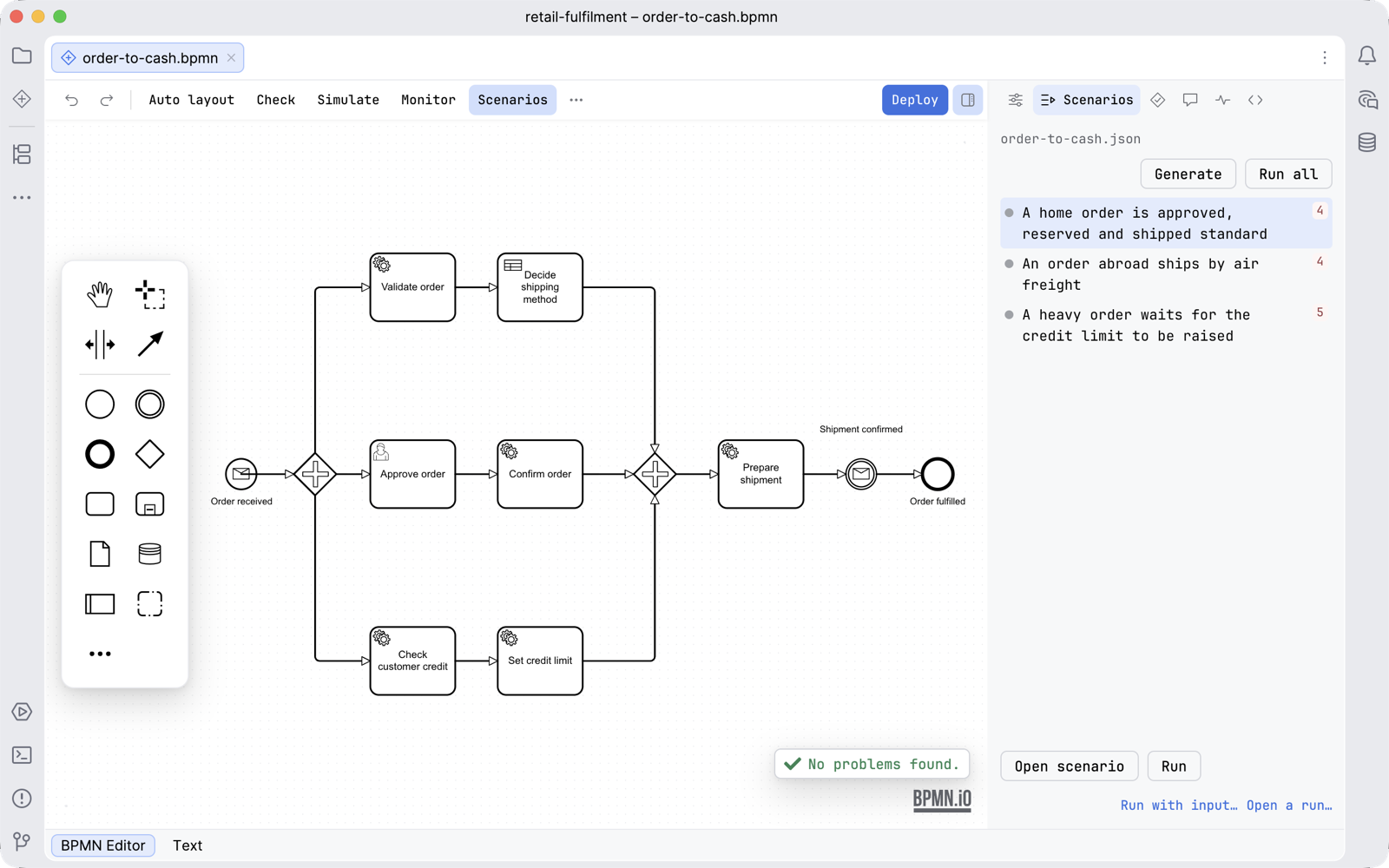The width and height of the screenshot is (1389, 868).
Task: Open the notifications bell
Action: pos(1367,56)
